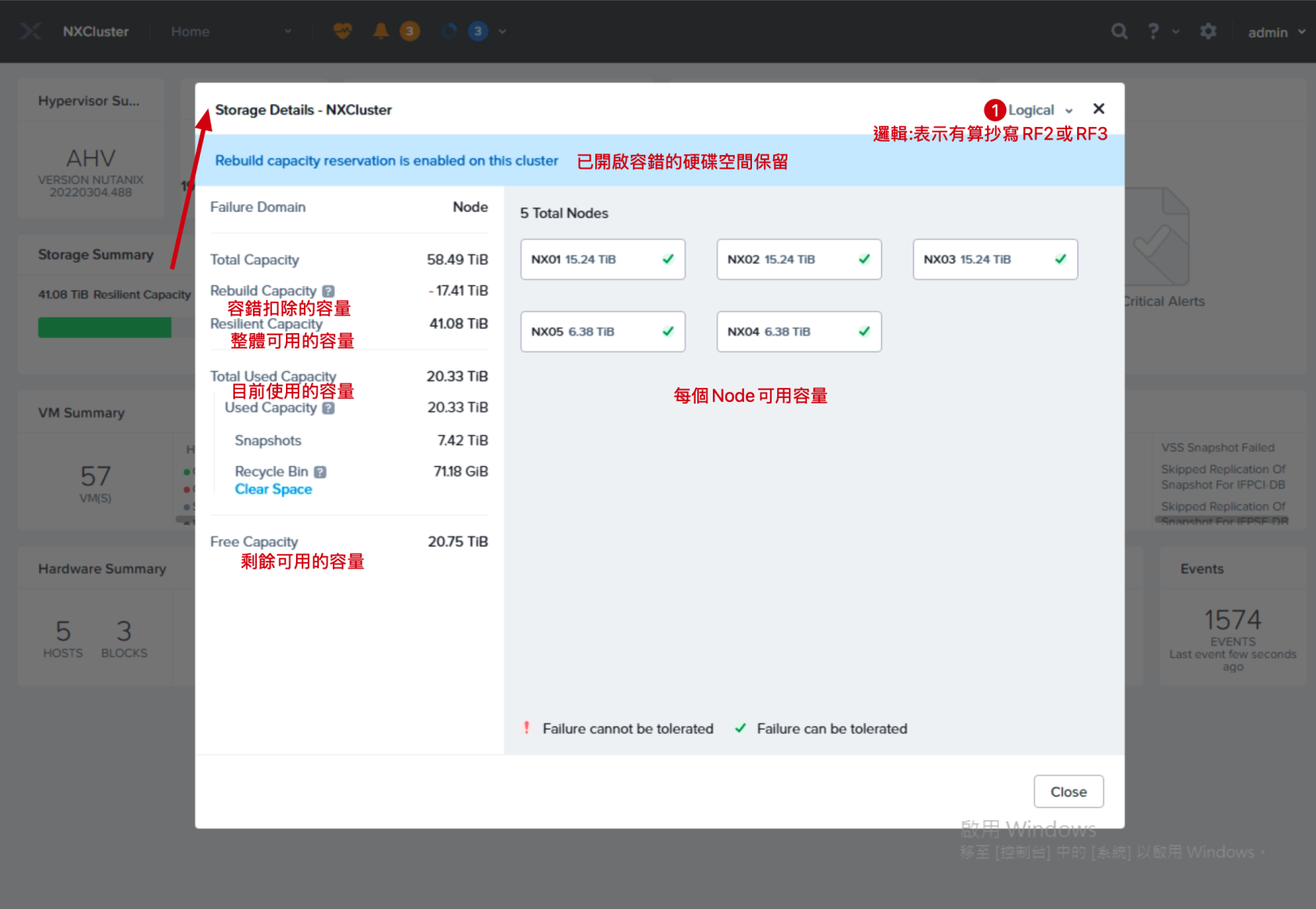The width and height of the screenshot is (1316, 909).
Task: Click the NXCluster cluster name
Action: [x=96, y=31]
